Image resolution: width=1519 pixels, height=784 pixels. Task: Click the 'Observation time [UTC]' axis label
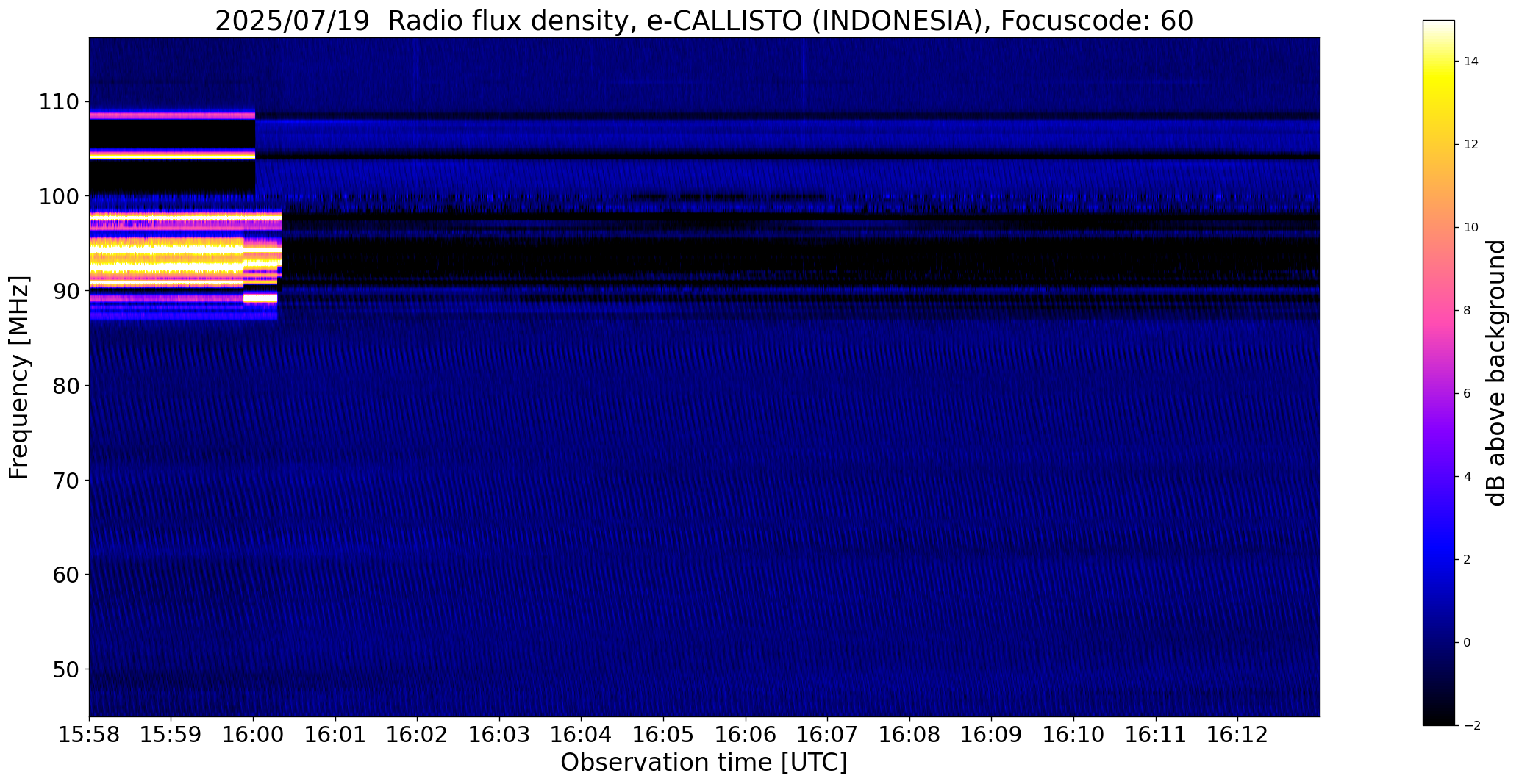704,763
